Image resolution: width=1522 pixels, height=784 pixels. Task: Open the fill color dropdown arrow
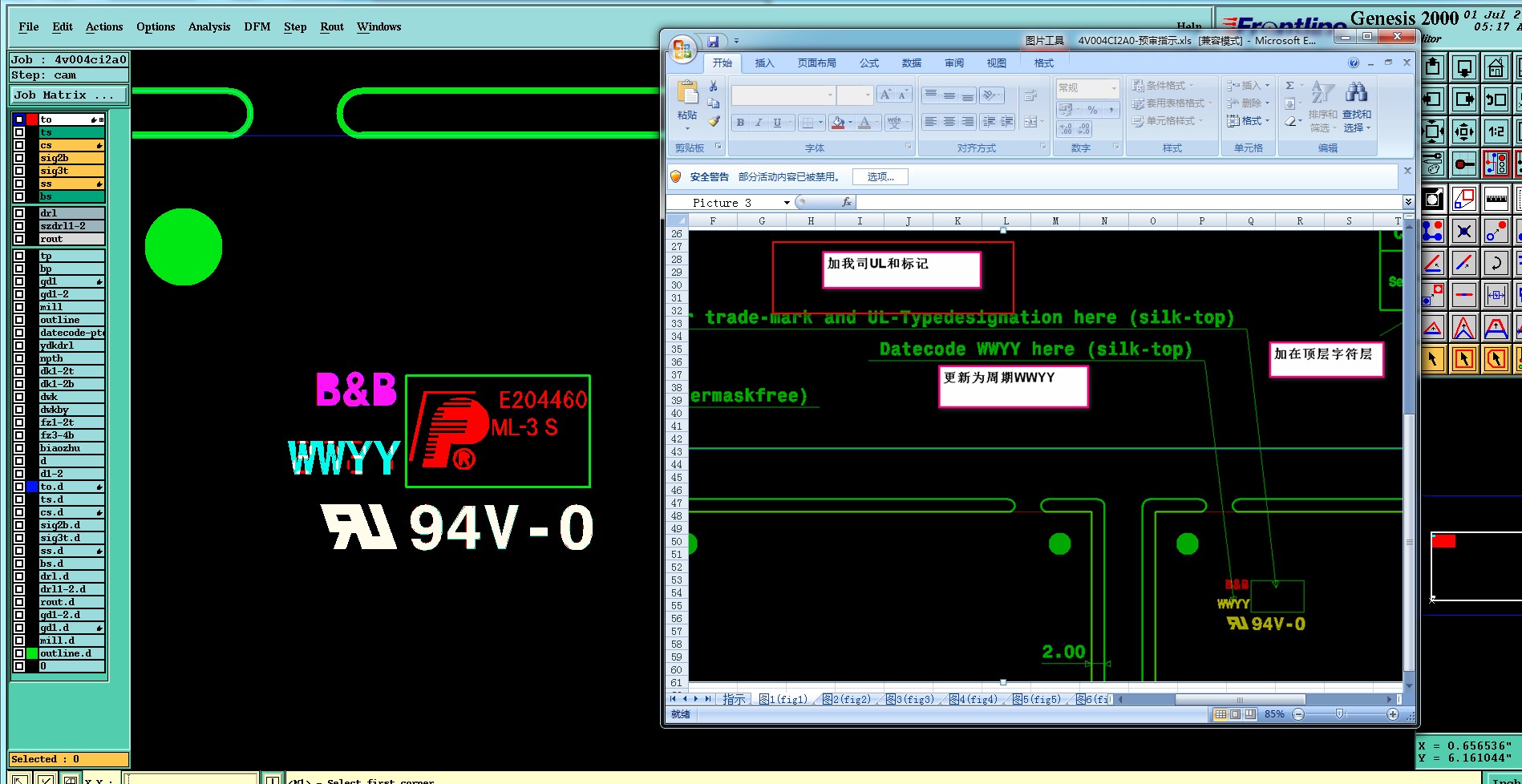(x=850, y=123)
